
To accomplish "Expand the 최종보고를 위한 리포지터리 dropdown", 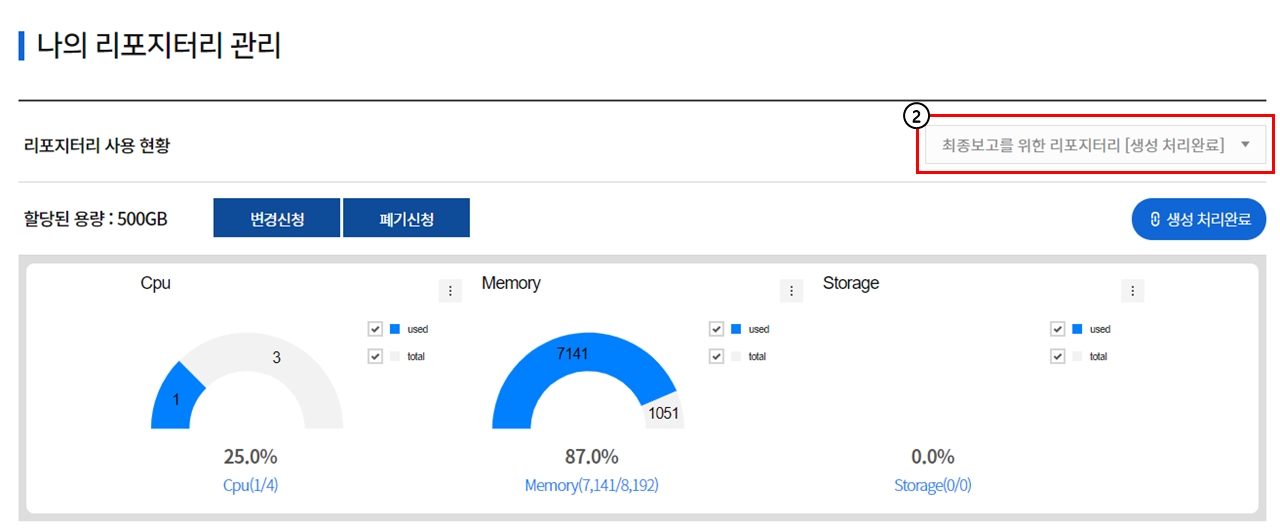I will 1095,145.
